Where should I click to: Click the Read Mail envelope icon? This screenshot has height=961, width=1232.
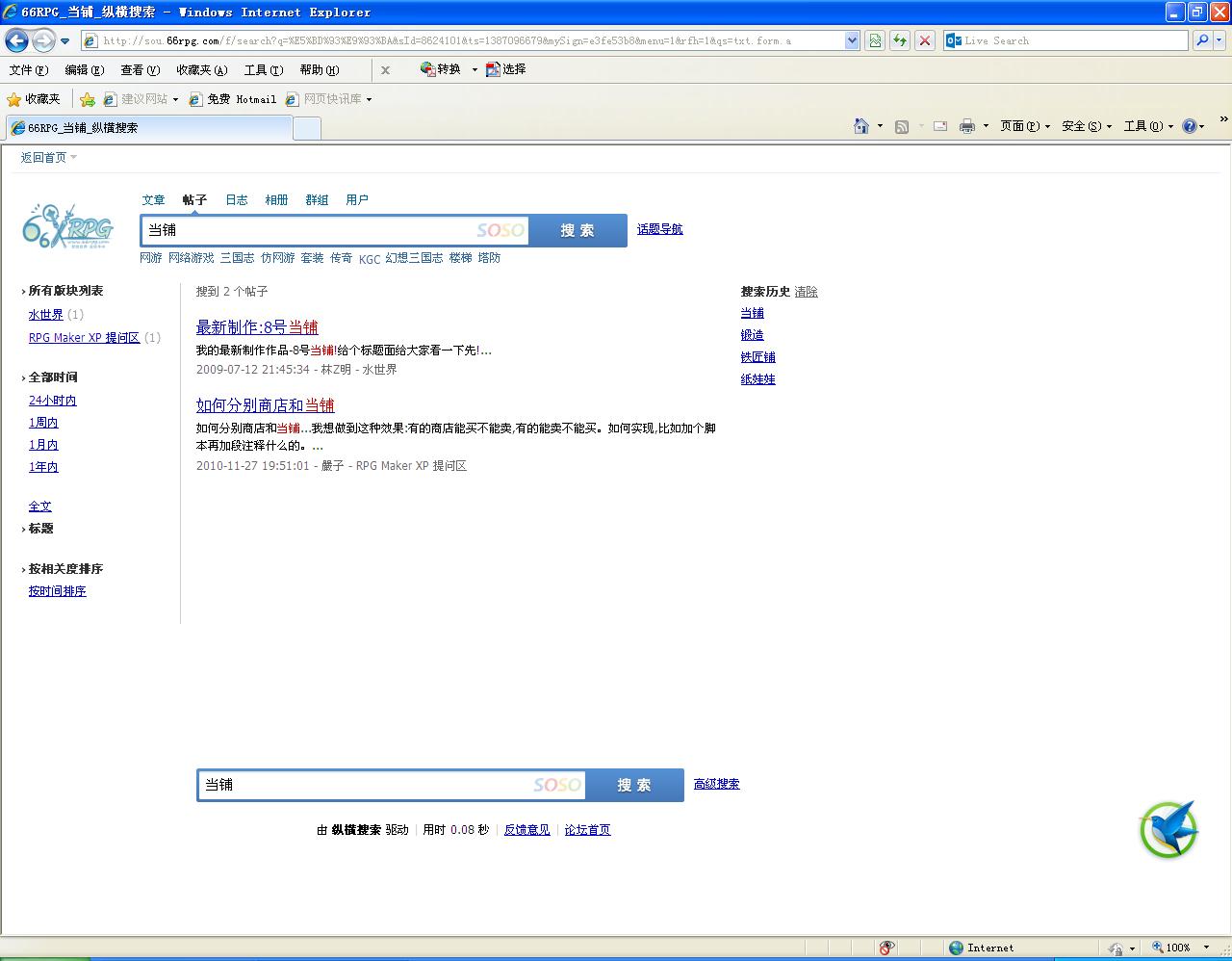[940, 126]
